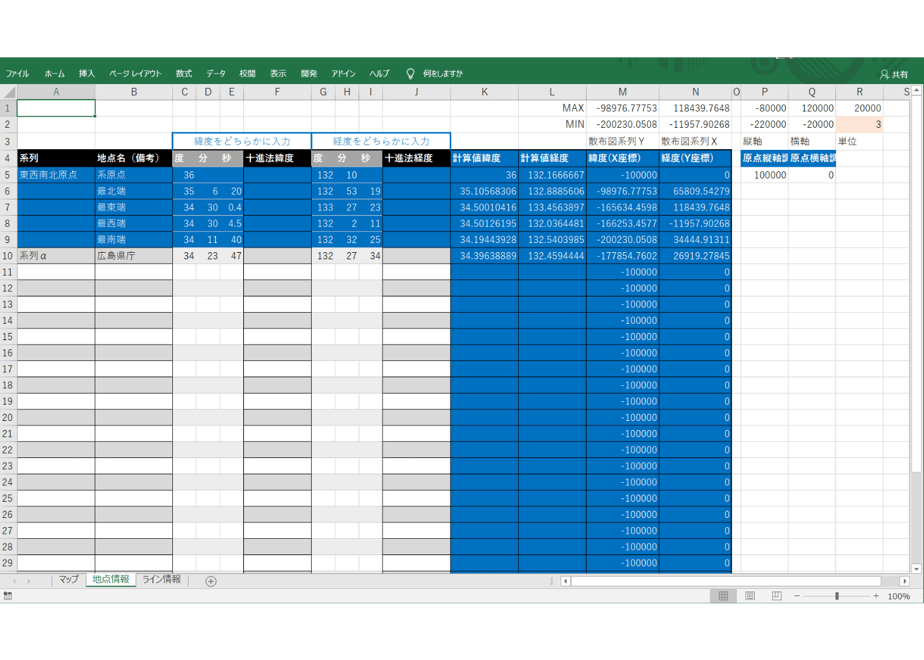
Task: Select the 原点縦軸 header cell
Action: 764,158
